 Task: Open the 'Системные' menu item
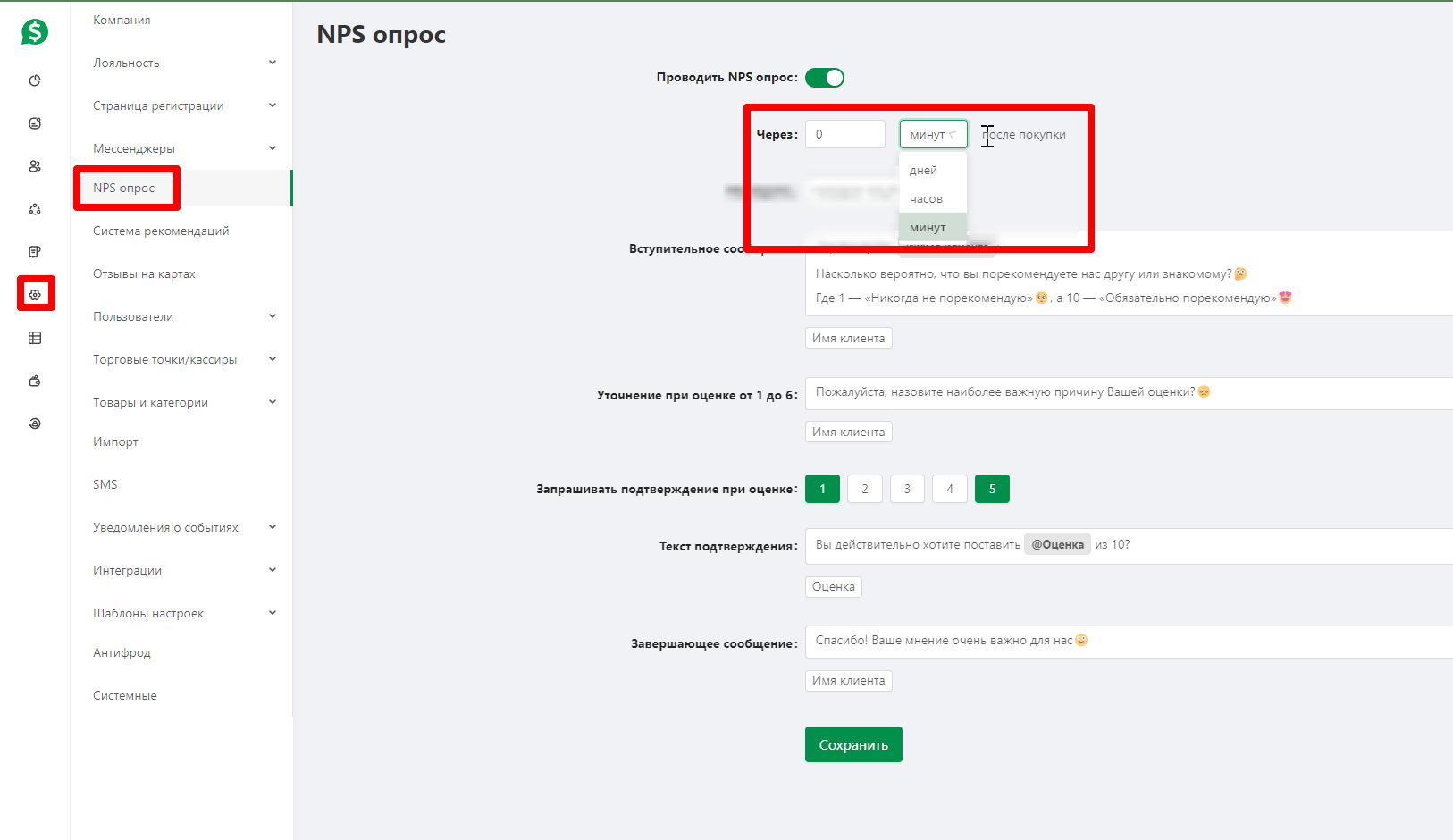point(125,695)
